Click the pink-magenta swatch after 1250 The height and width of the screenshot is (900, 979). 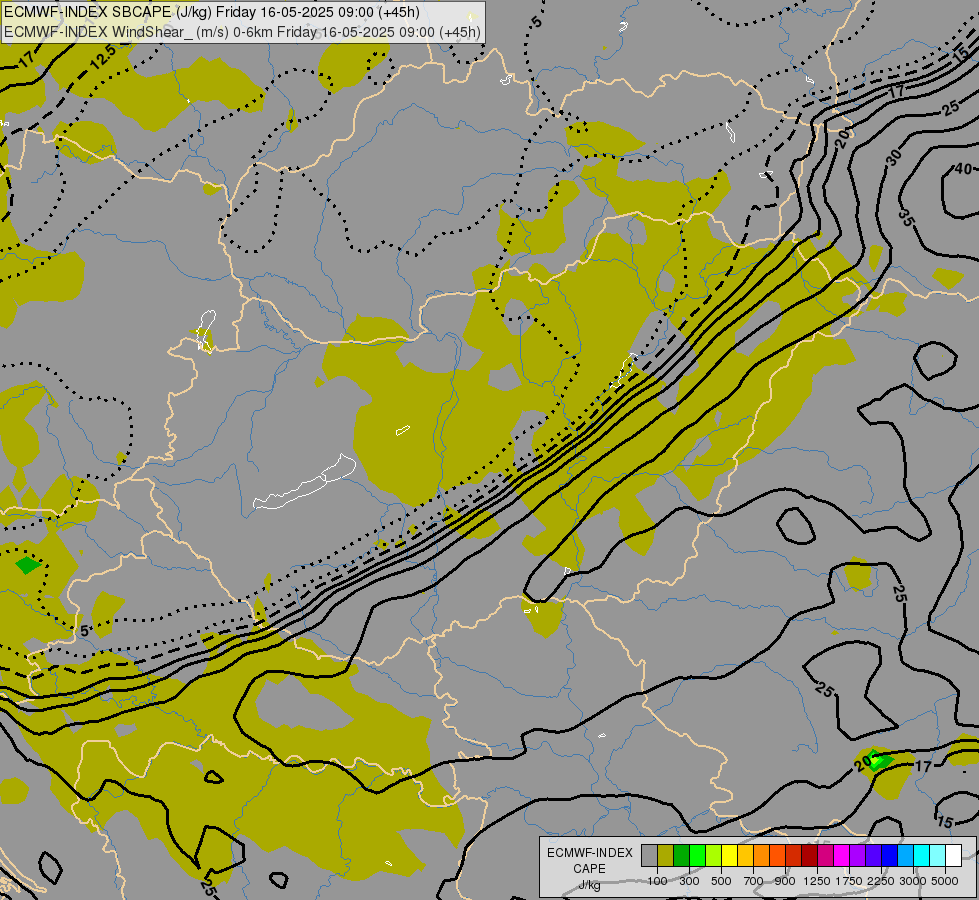tap(825, 856)
